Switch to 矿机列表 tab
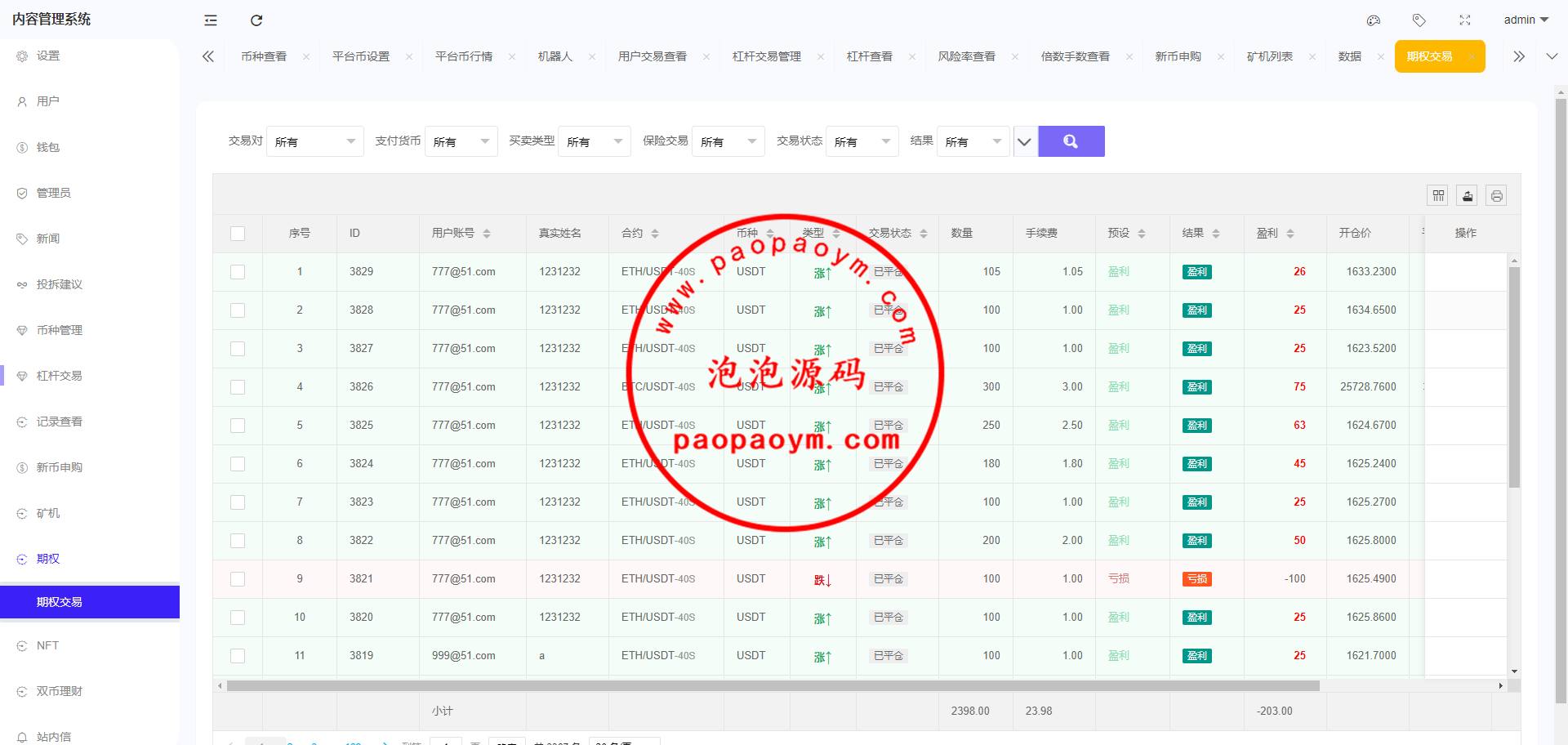The width and height of the screenshot is (1568, 745). tap(1270, 56)
